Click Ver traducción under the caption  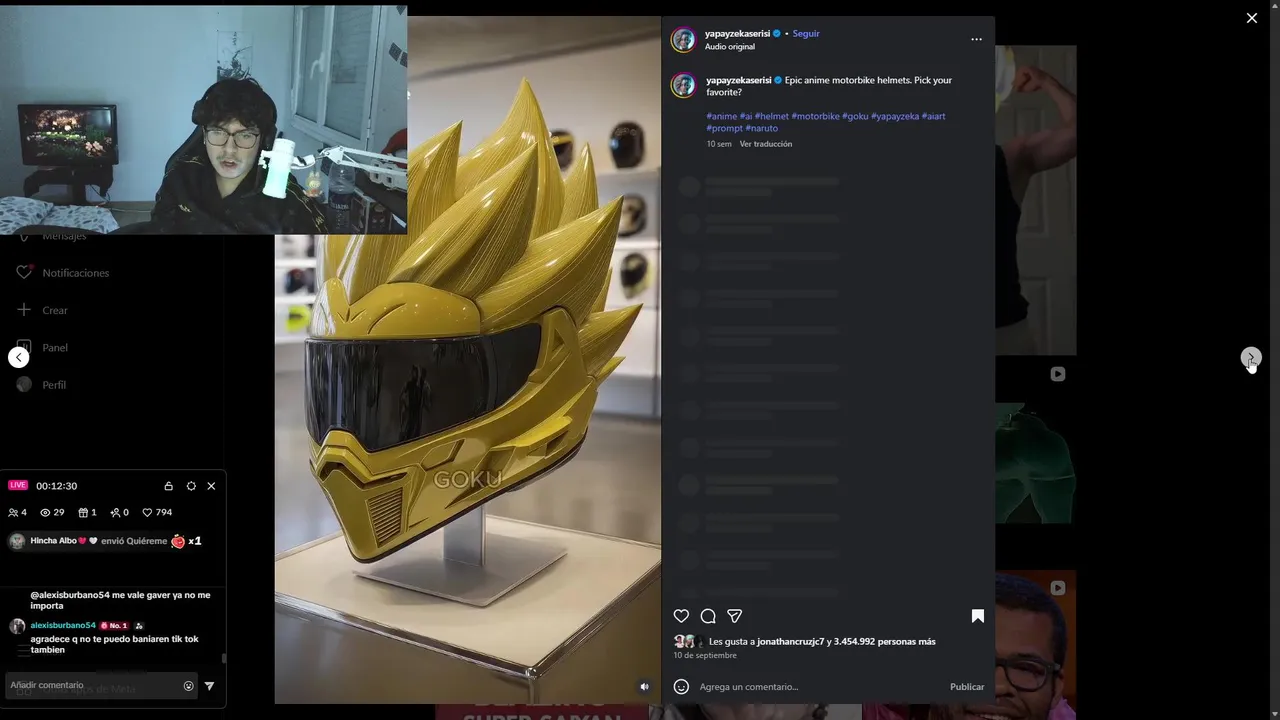(x=766, y=144)
